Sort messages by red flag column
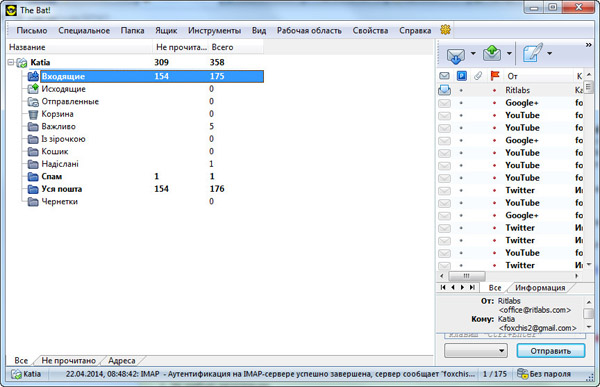Image resolution: width=600 pixels, height=387 pixels. pyautogui.click(x=495, y=76)
